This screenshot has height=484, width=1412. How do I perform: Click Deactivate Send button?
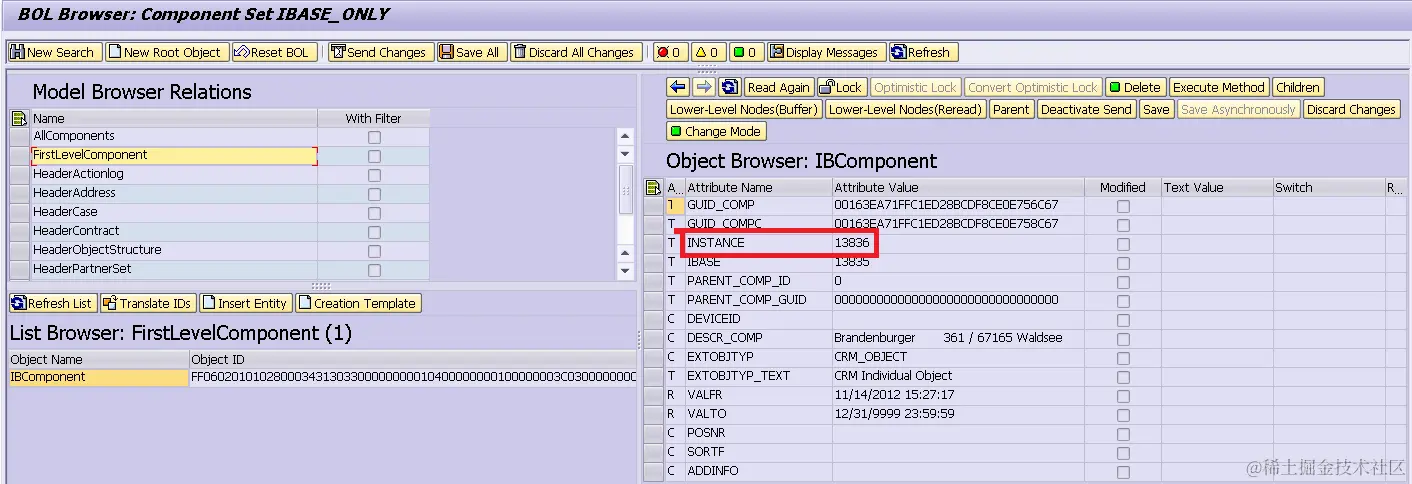coord(1087,109)
